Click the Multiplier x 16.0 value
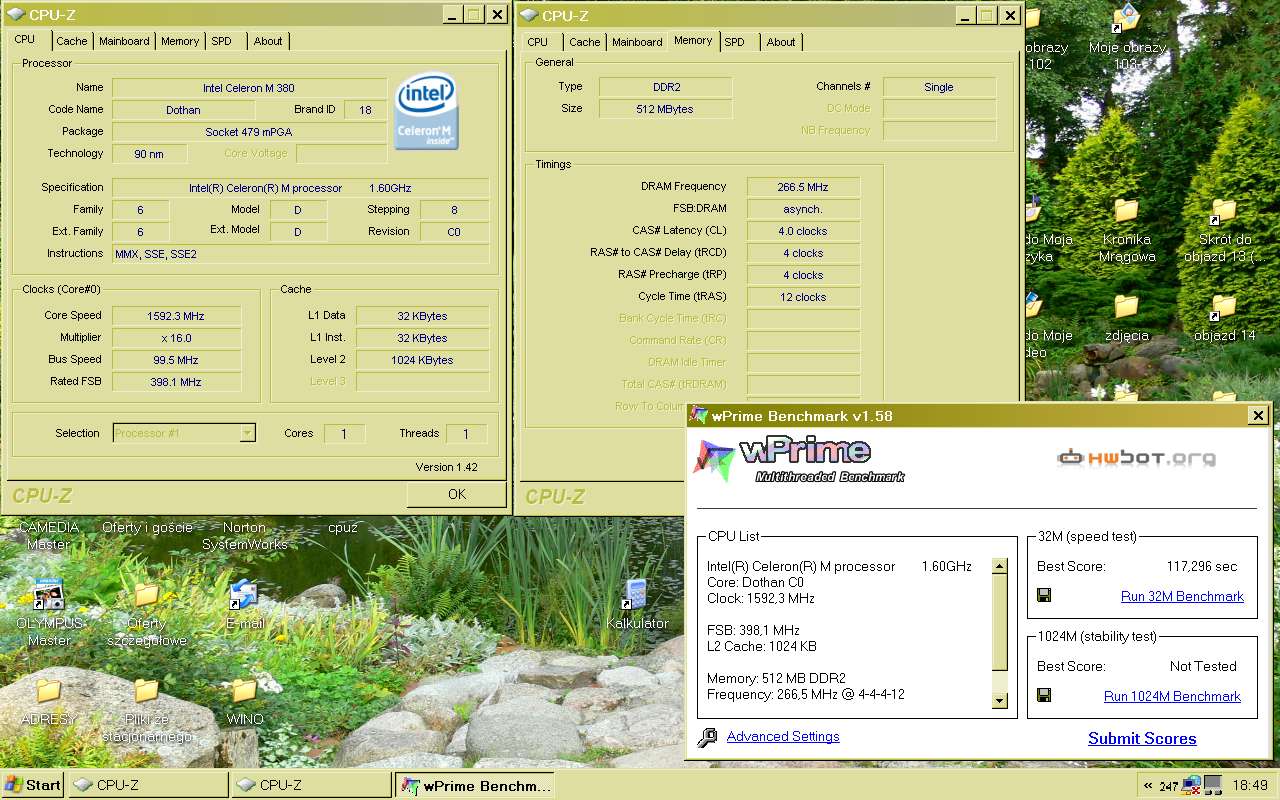 coord(176,338)
